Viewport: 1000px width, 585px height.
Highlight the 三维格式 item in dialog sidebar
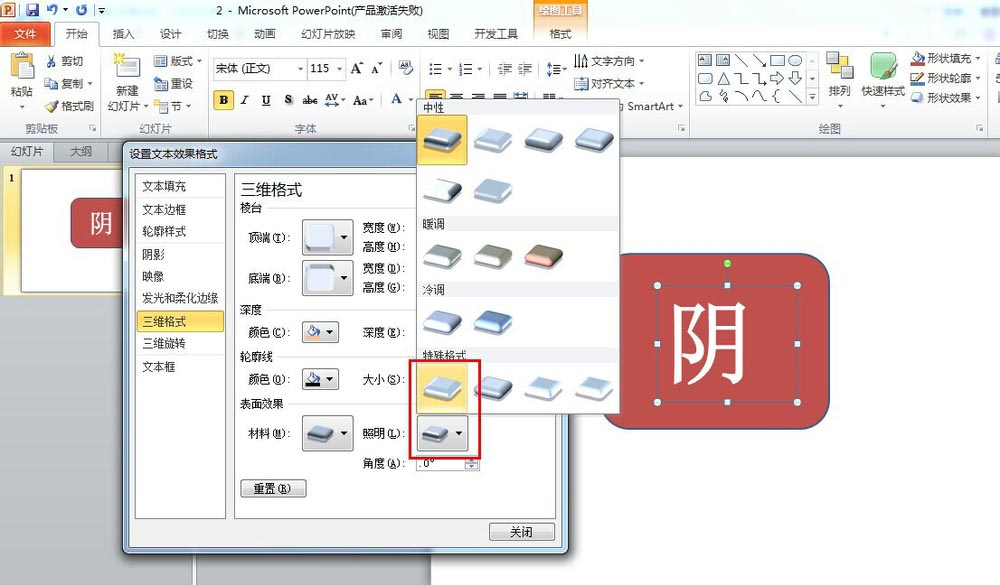tap(178, 322)
